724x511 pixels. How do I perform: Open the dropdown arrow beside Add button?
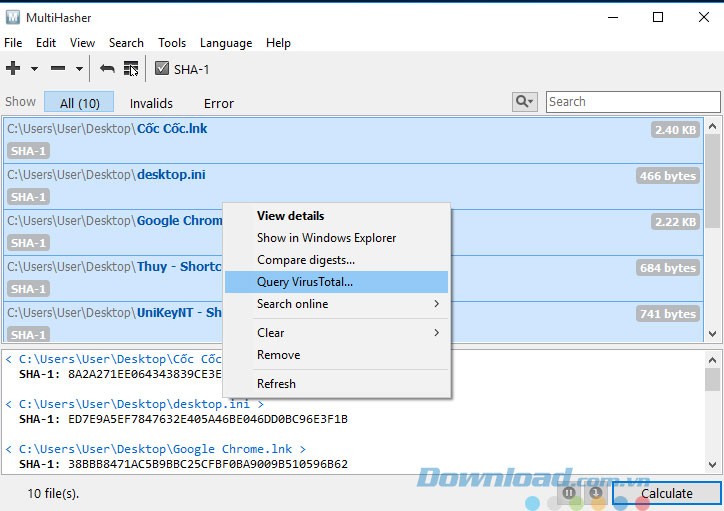click(34, 69)
